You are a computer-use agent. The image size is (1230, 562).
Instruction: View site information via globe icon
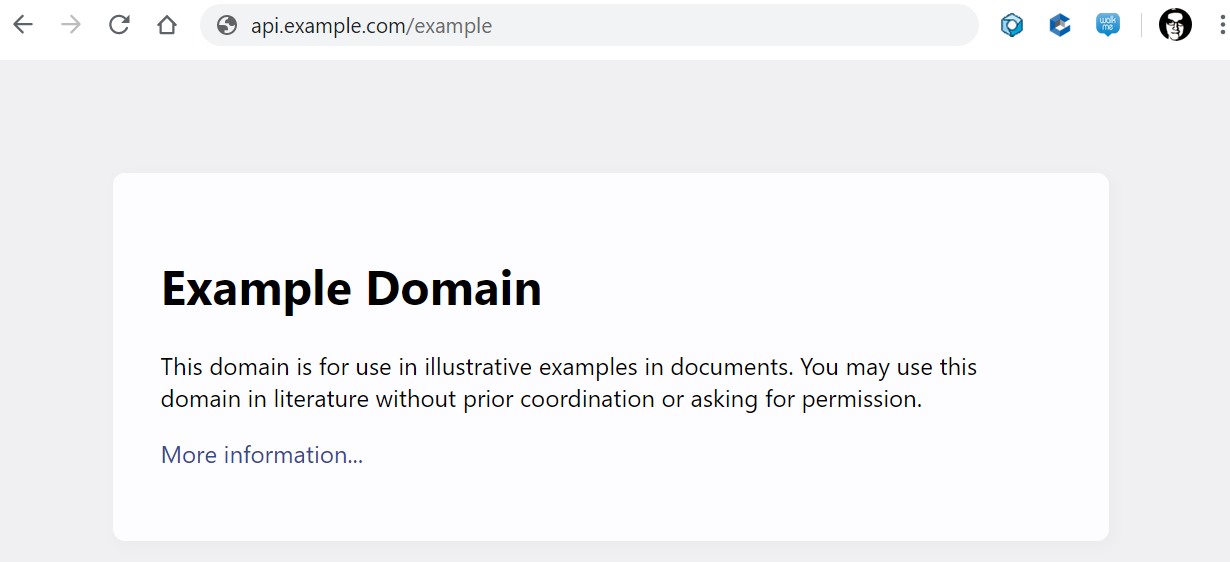(x=227, y=25)
